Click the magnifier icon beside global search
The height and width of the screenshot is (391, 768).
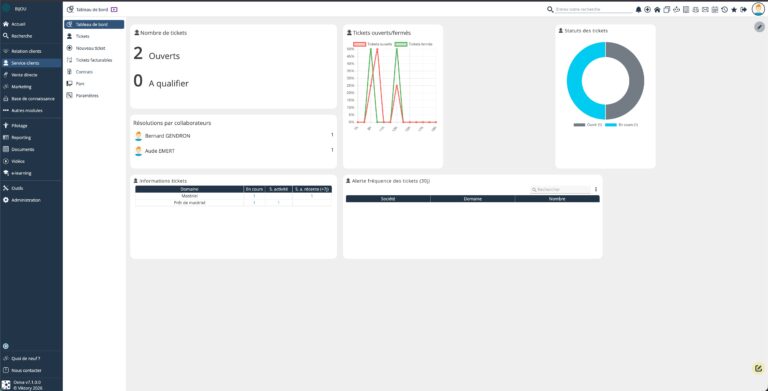click(x=551, y=9)
